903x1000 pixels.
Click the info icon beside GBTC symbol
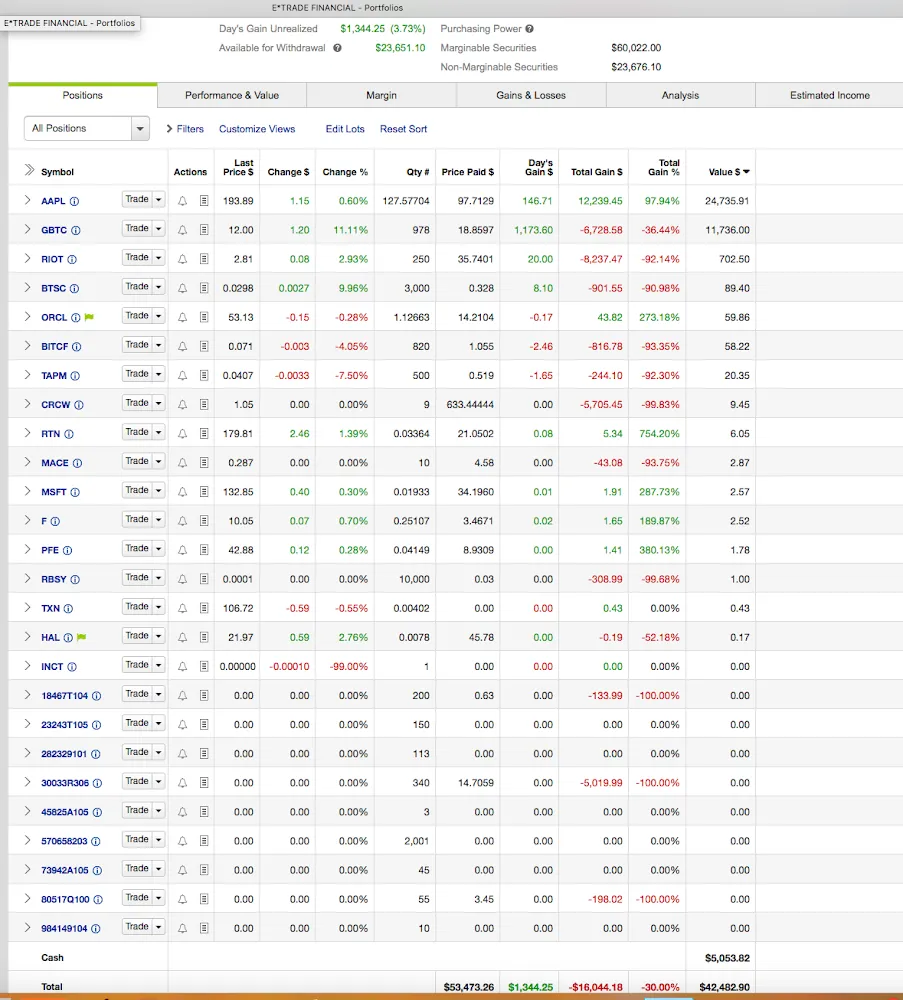tap(75, 230)
